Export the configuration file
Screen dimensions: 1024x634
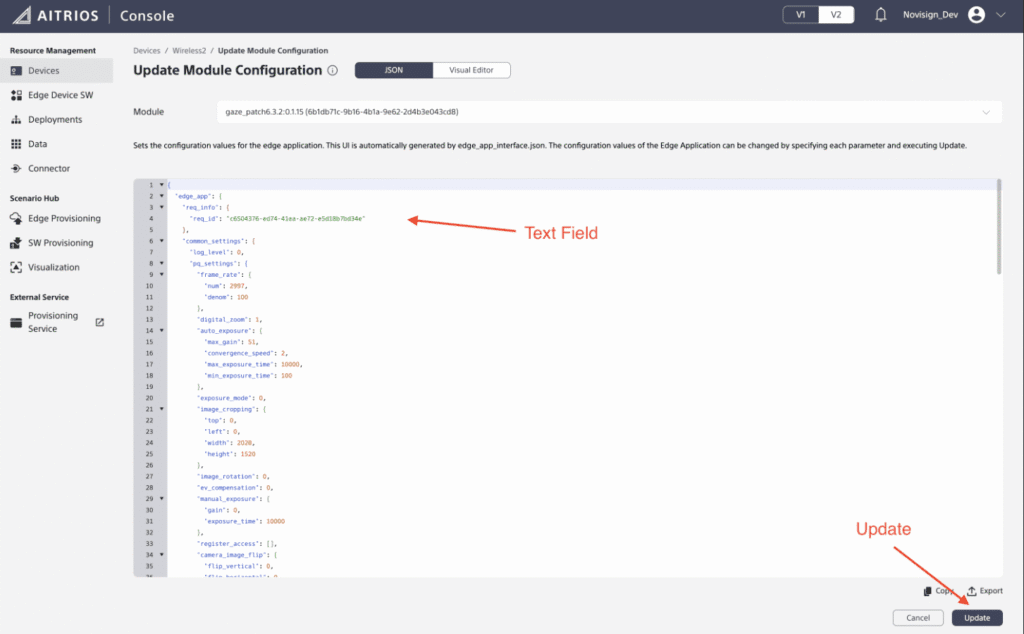click(x=984, y=590)
